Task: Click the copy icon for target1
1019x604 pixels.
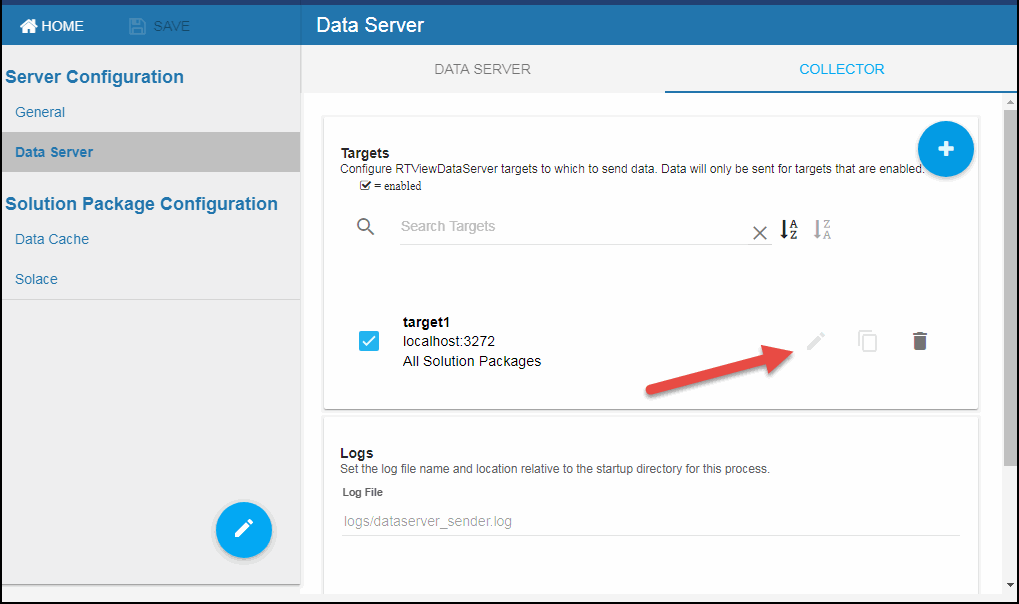Action: pos(867,341)
